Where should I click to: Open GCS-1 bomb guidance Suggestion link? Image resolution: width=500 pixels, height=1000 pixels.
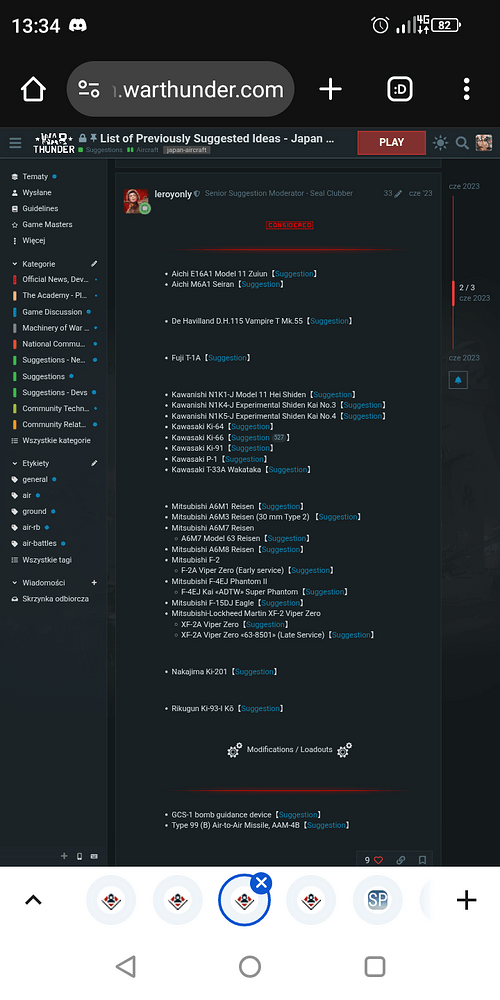298,814
